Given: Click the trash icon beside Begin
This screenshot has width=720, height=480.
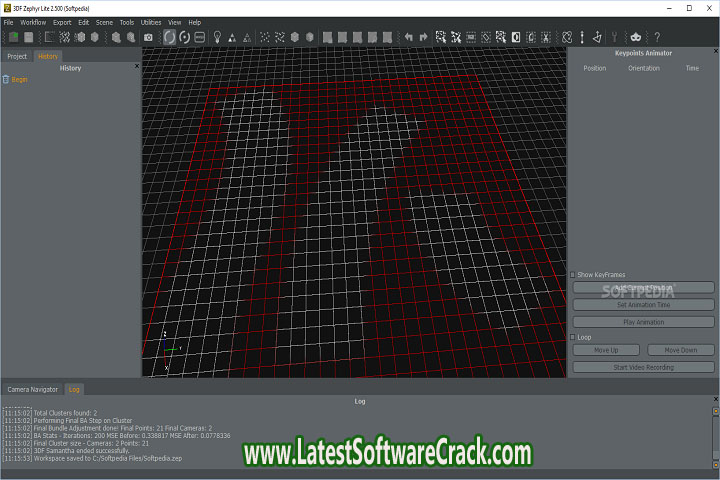Looking at the screenshot, I should coord(6,79).
